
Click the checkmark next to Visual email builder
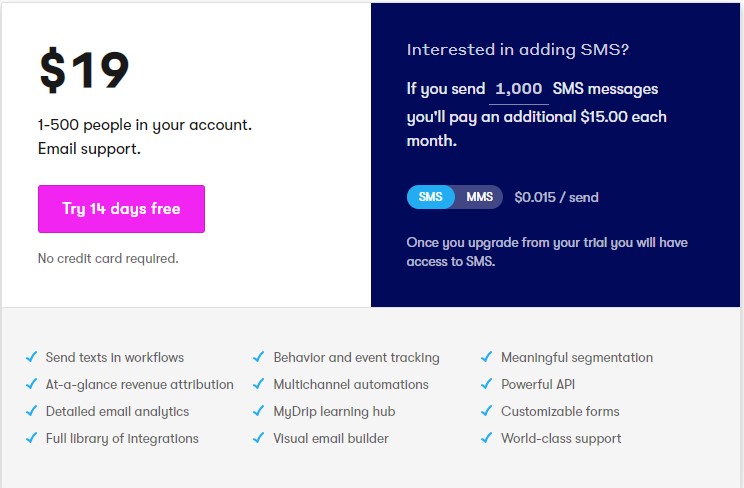point(259,438)
